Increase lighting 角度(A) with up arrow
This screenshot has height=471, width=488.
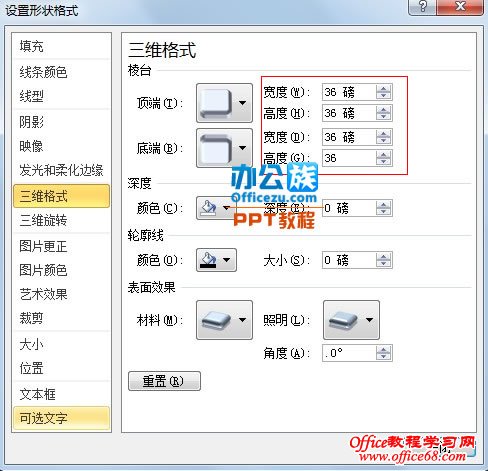tap(384, 349)
